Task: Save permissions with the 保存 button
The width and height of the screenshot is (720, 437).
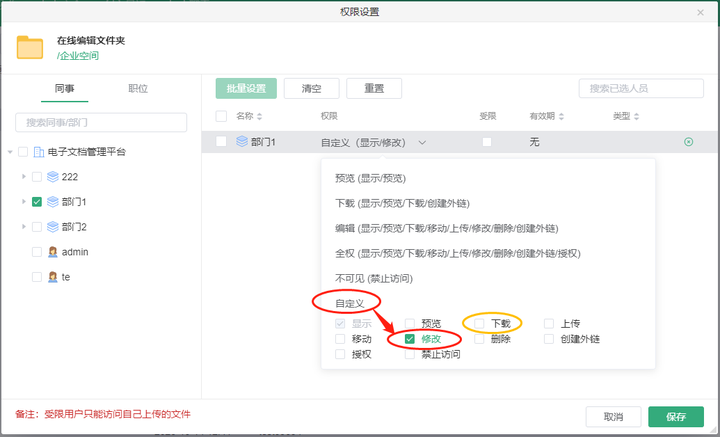Action: pyautogui.click(x=676, y=417)
